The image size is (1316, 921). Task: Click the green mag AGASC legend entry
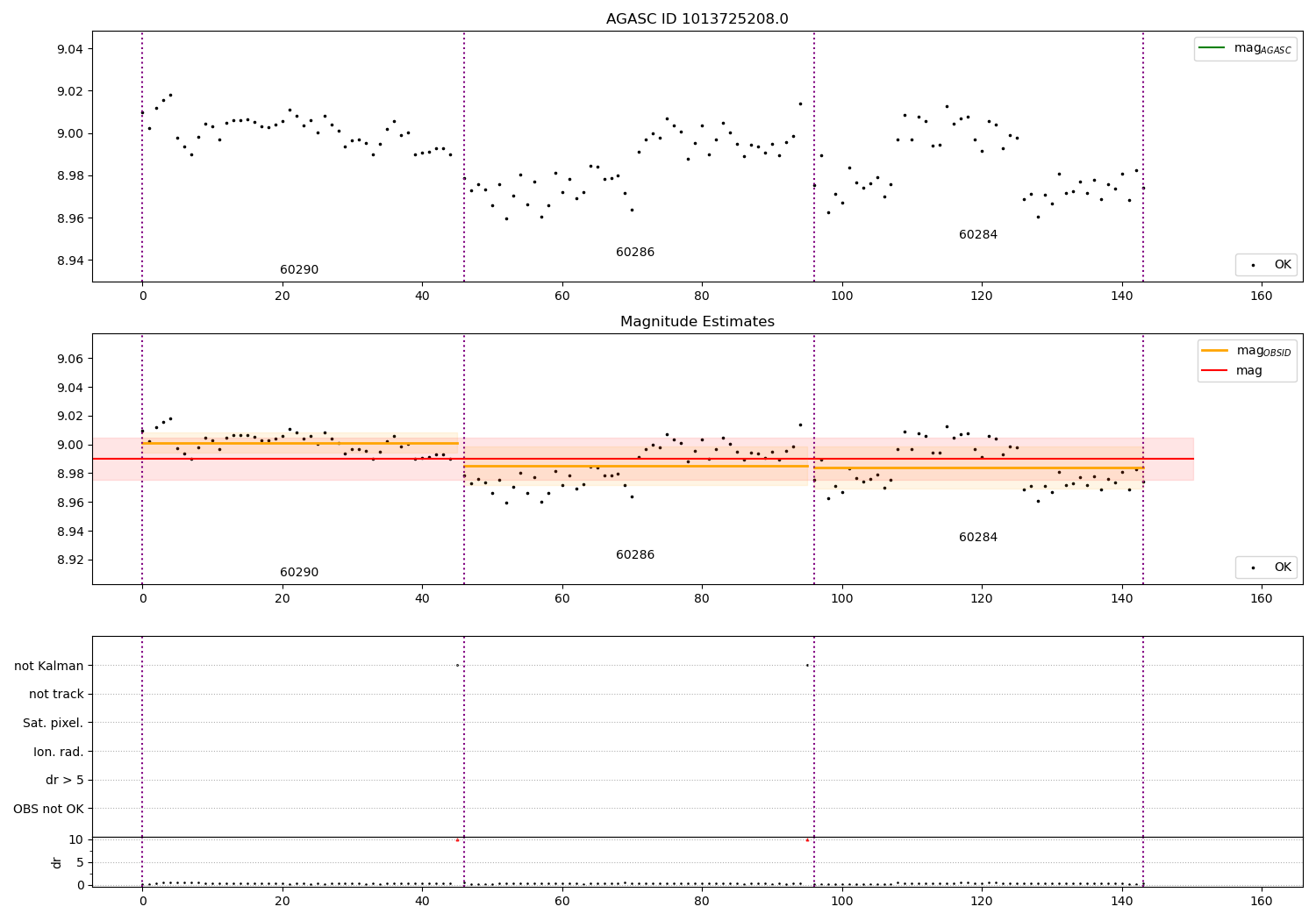click(1245, 48)
